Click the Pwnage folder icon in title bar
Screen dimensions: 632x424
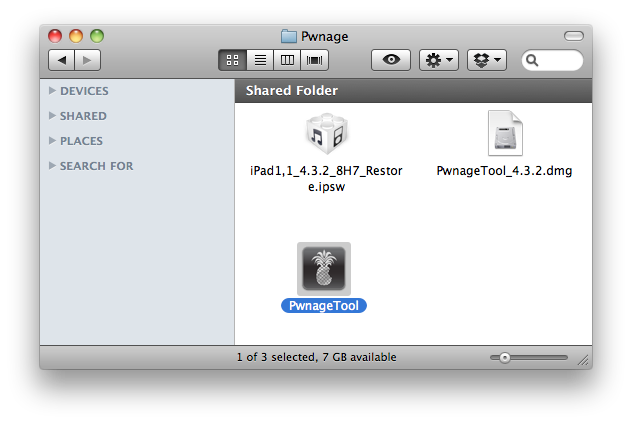point(289,36)
